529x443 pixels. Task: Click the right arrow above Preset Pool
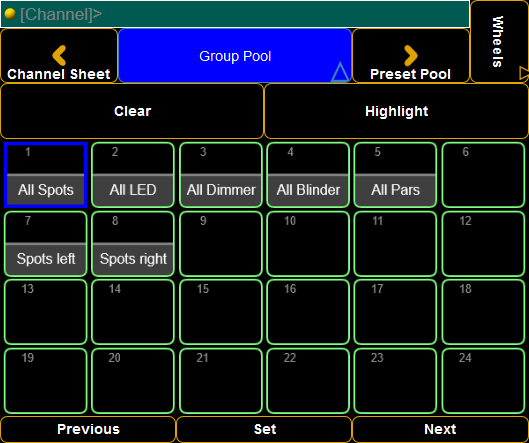pos(411,55)
